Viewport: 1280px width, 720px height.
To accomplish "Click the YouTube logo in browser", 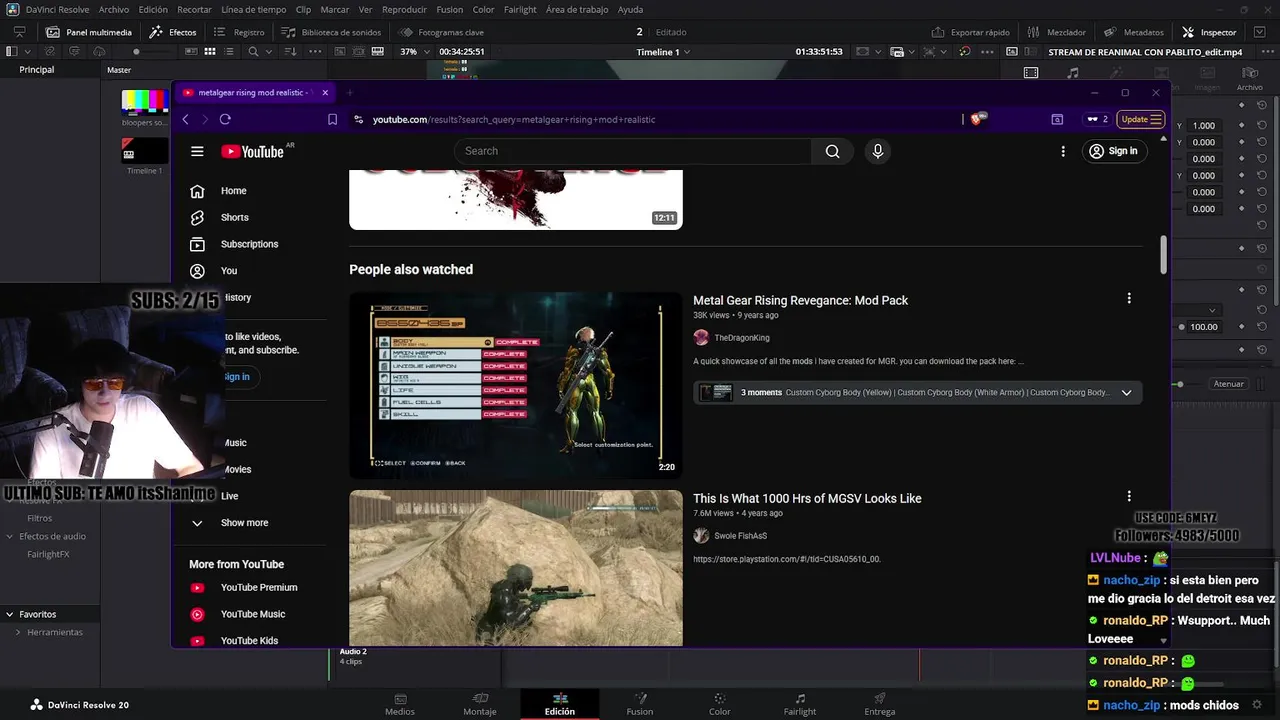I will (253, 151).
